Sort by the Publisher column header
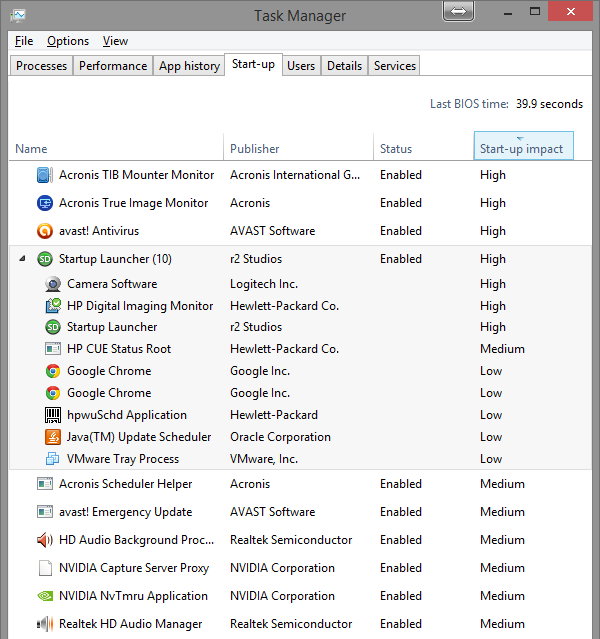The image size is (600, 639). pos(298,147)
